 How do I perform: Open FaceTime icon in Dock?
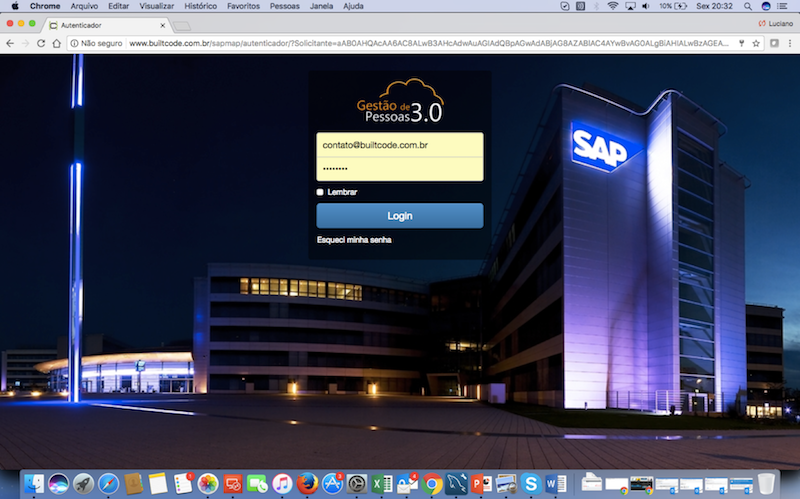pyautogui.click(x=258, y=484)
